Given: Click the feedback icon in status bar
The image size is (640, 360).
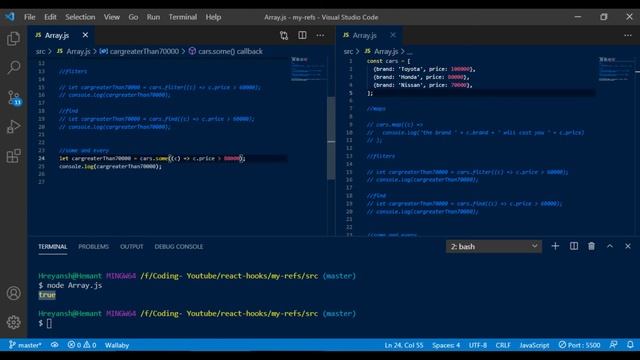Looking at the screenshot, I should click(x=613, y=345).
